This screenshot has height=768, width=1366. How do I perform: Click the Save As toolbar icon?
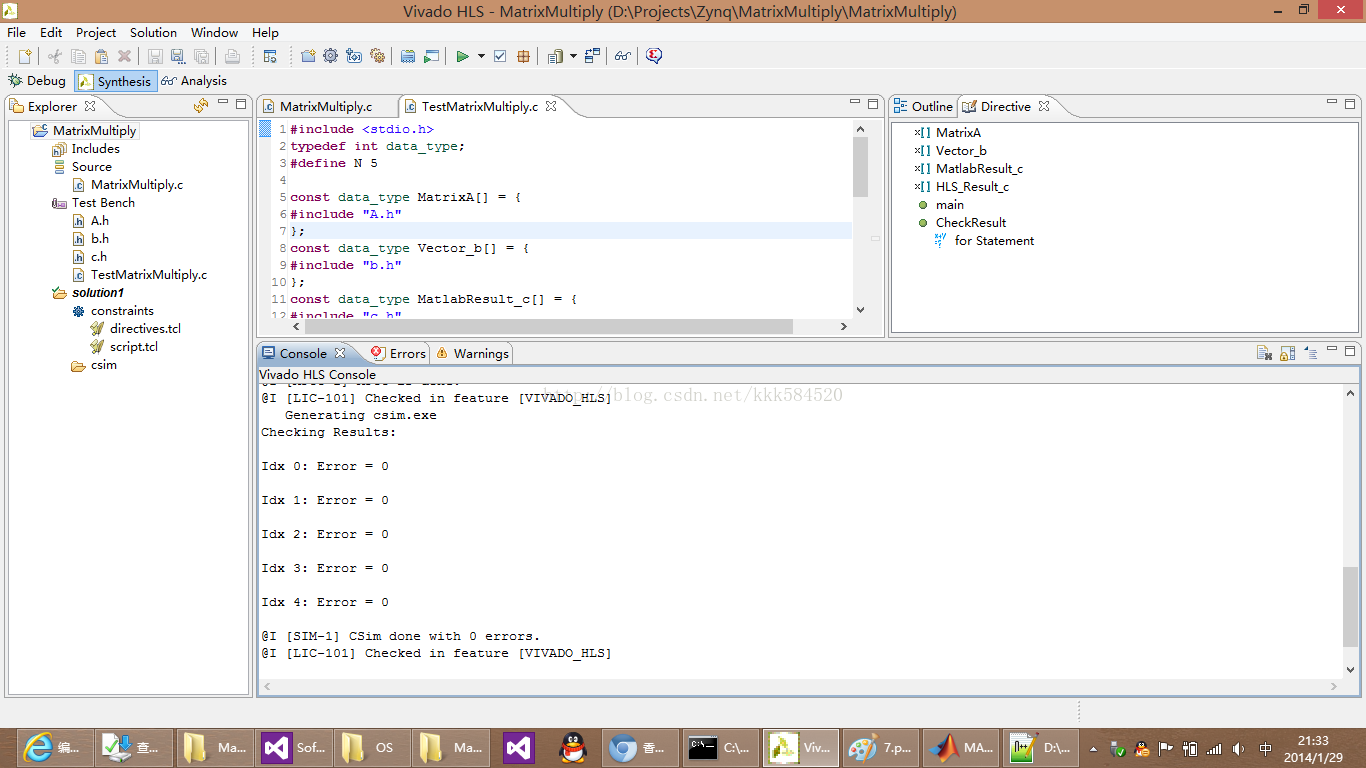click(178, 57)
